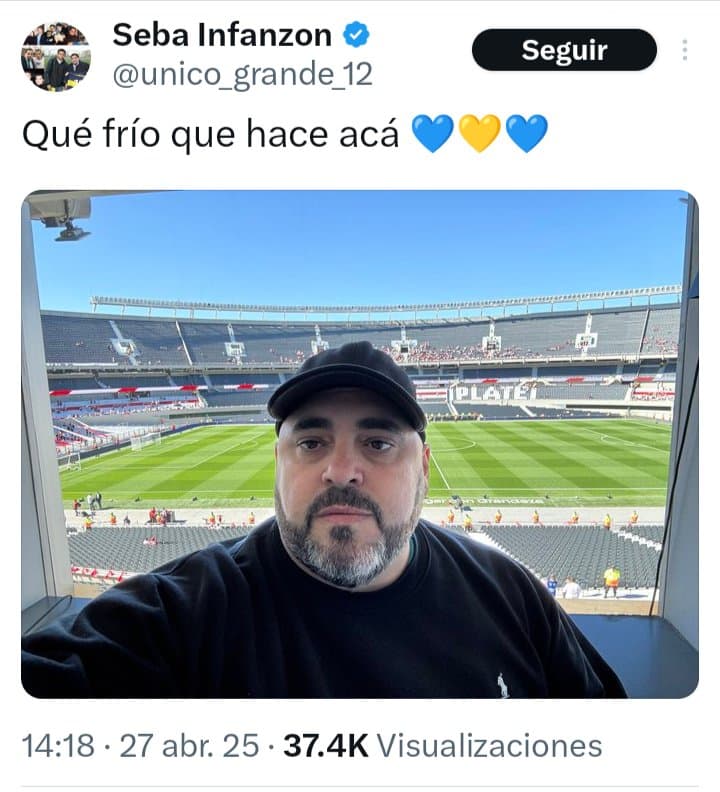The width and height of the screenshot is (720, 792).
Task: Select the tweet text "Qué frío que hace acá"
Action: pyautogui.click(x=210, y=134)
